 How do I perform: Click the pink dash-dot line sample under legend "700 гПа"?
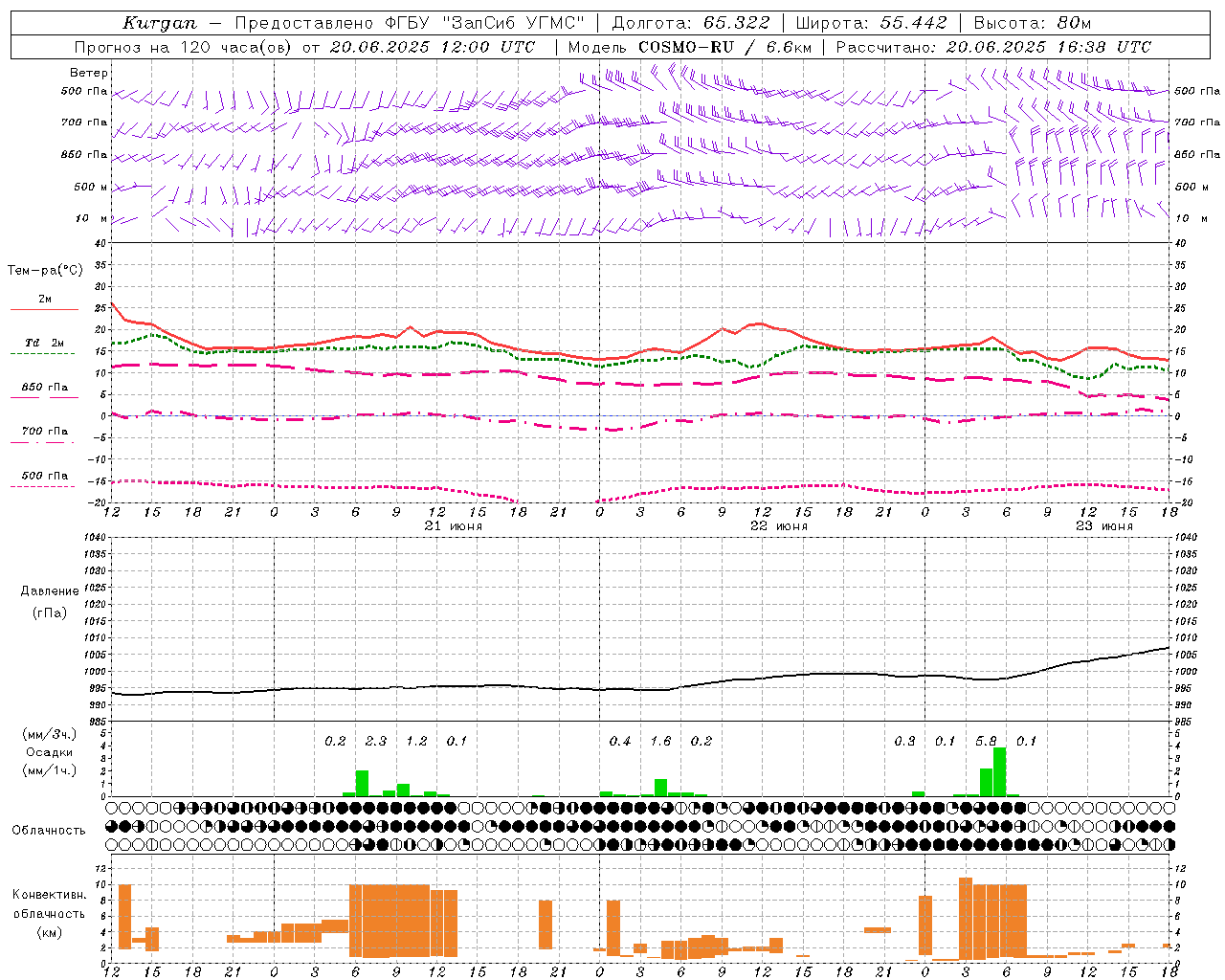coord(44,442)
